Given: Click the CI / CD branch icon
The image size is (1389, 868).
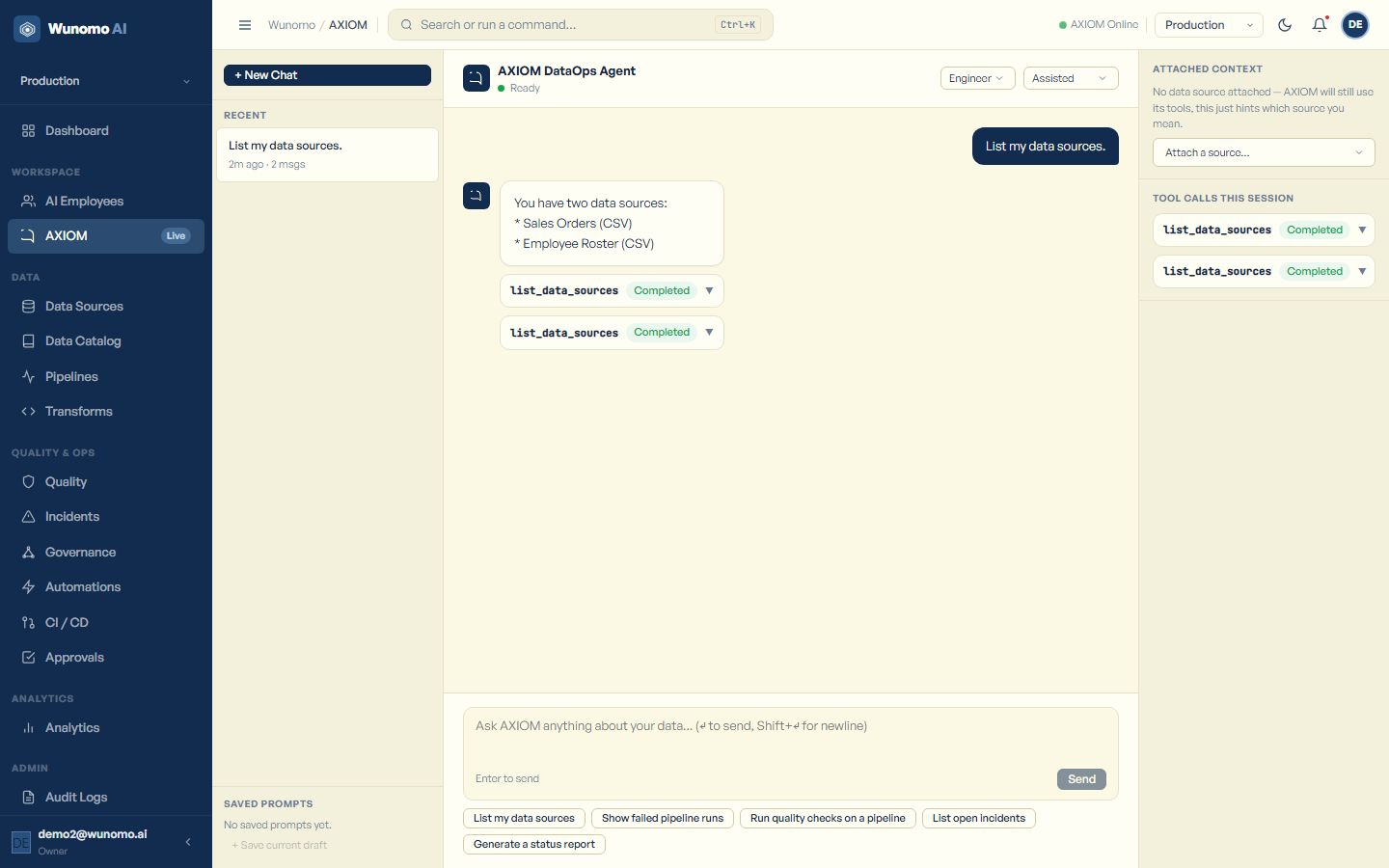Looking at the screenshot, I should (x=28, y=623).
